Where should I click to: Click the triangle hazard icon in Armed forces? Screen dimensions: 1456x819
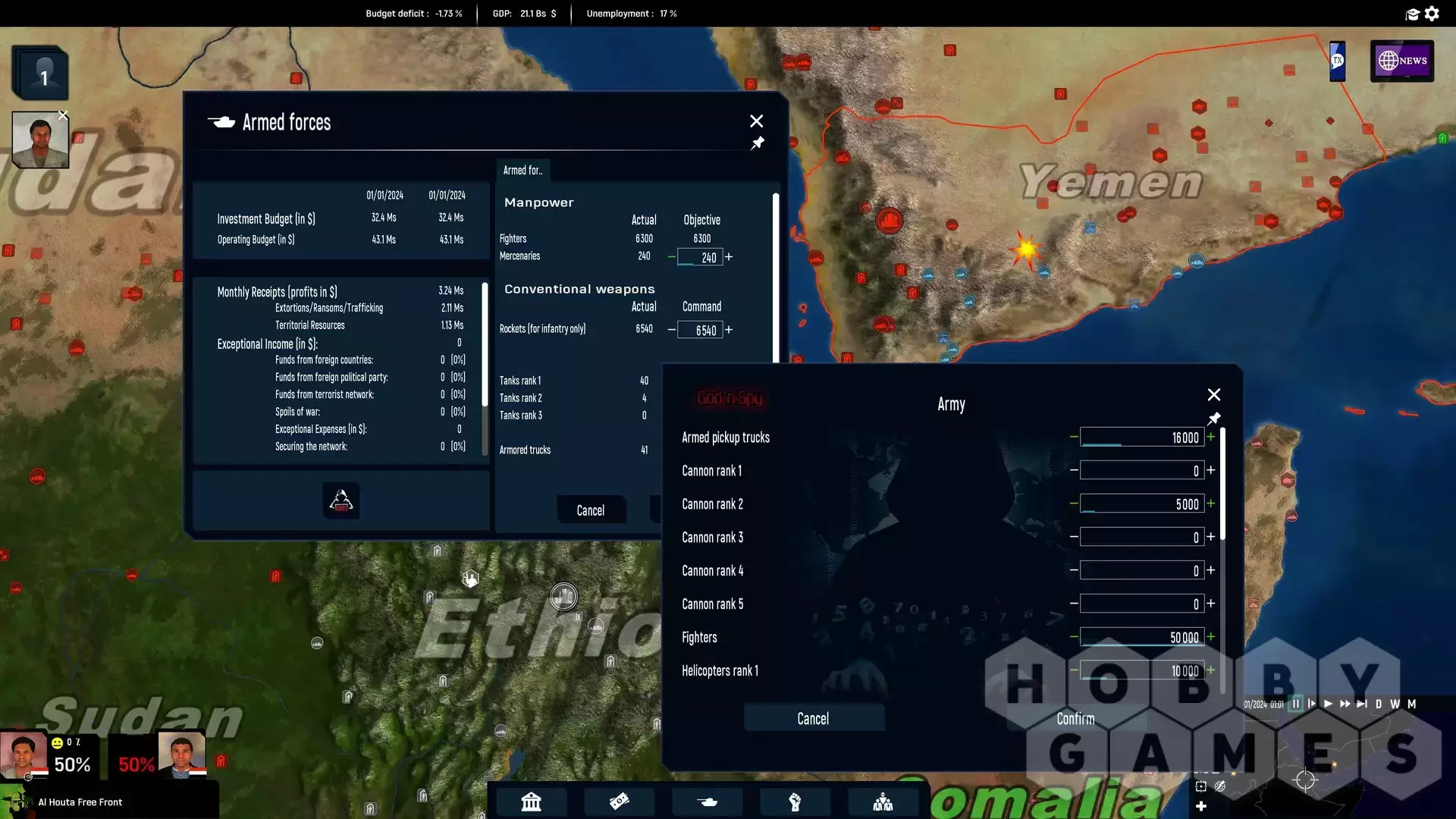coord(340,500)
